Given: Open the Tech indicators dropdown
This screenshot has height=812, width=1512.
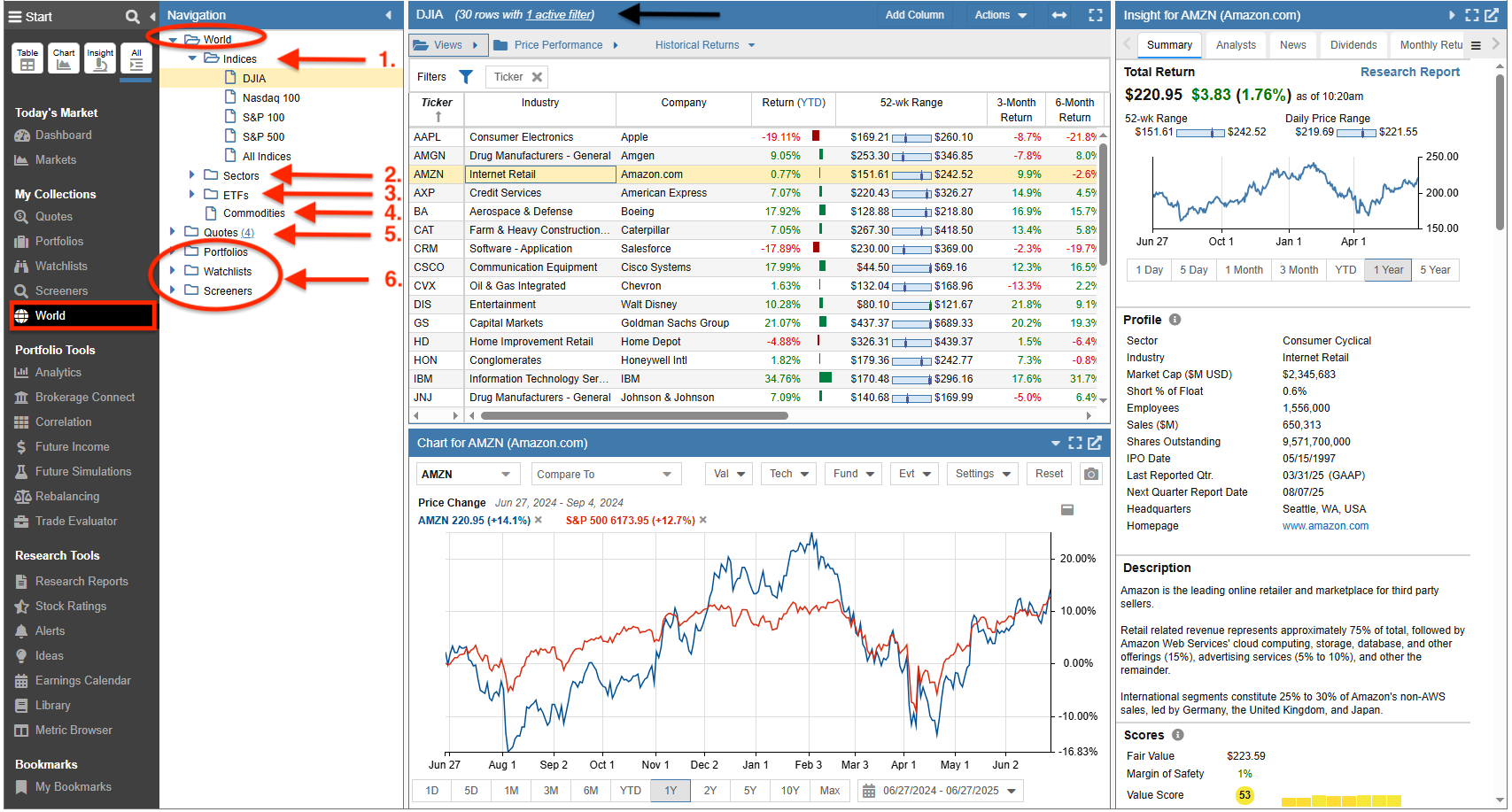Looking at the screenshot, I should point(789,474).
